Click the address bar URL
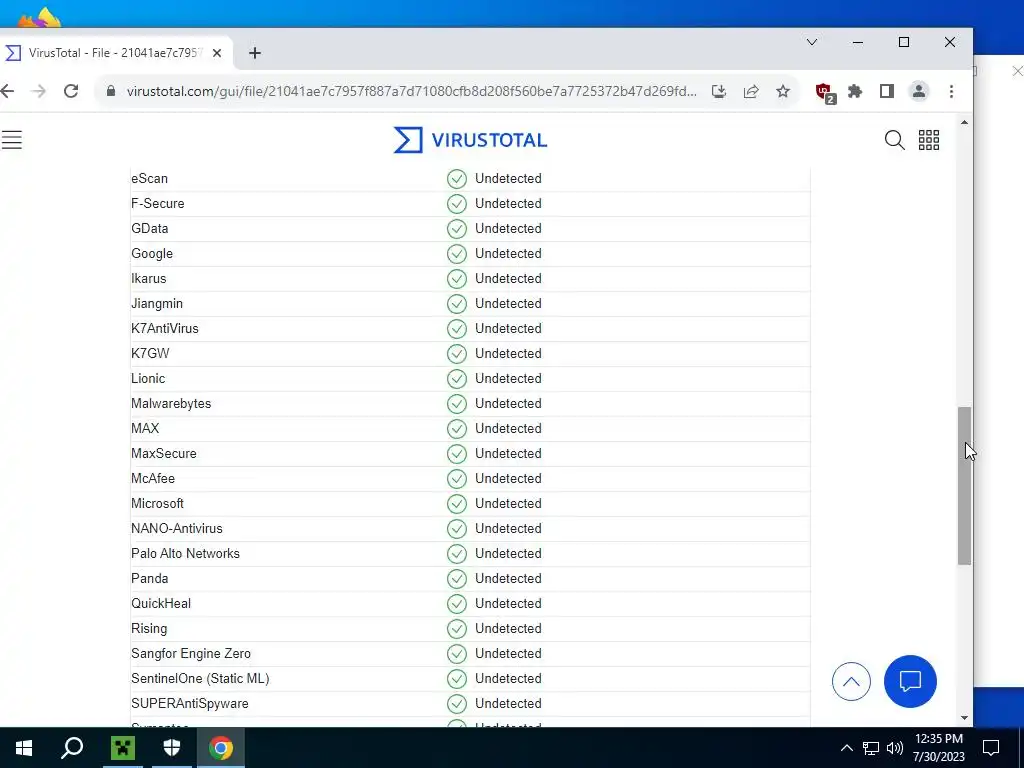 [411, 91]
